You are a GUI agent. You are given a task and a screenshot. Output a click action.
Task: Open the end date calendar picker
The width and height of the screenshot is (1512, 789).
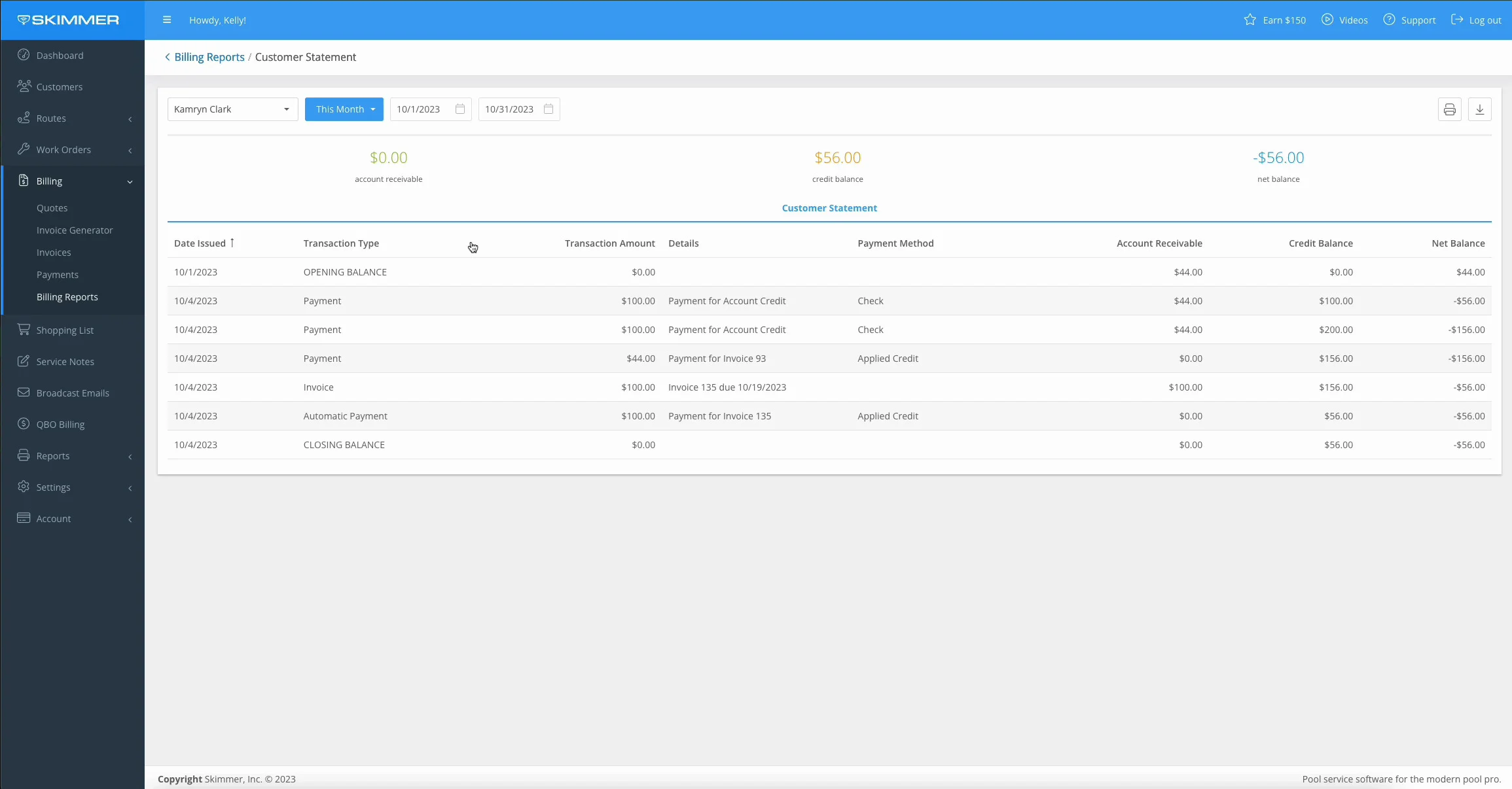pos(549,109)
